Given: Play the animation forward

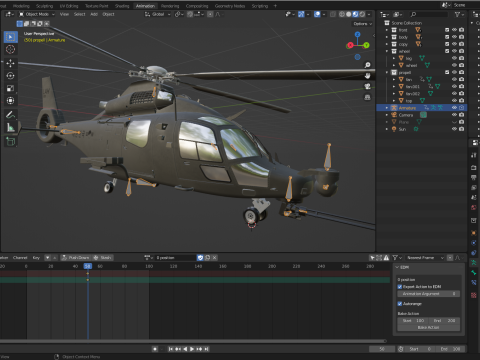Looking at the screenshot, I should pyautogui.click(x=192, y=349).
